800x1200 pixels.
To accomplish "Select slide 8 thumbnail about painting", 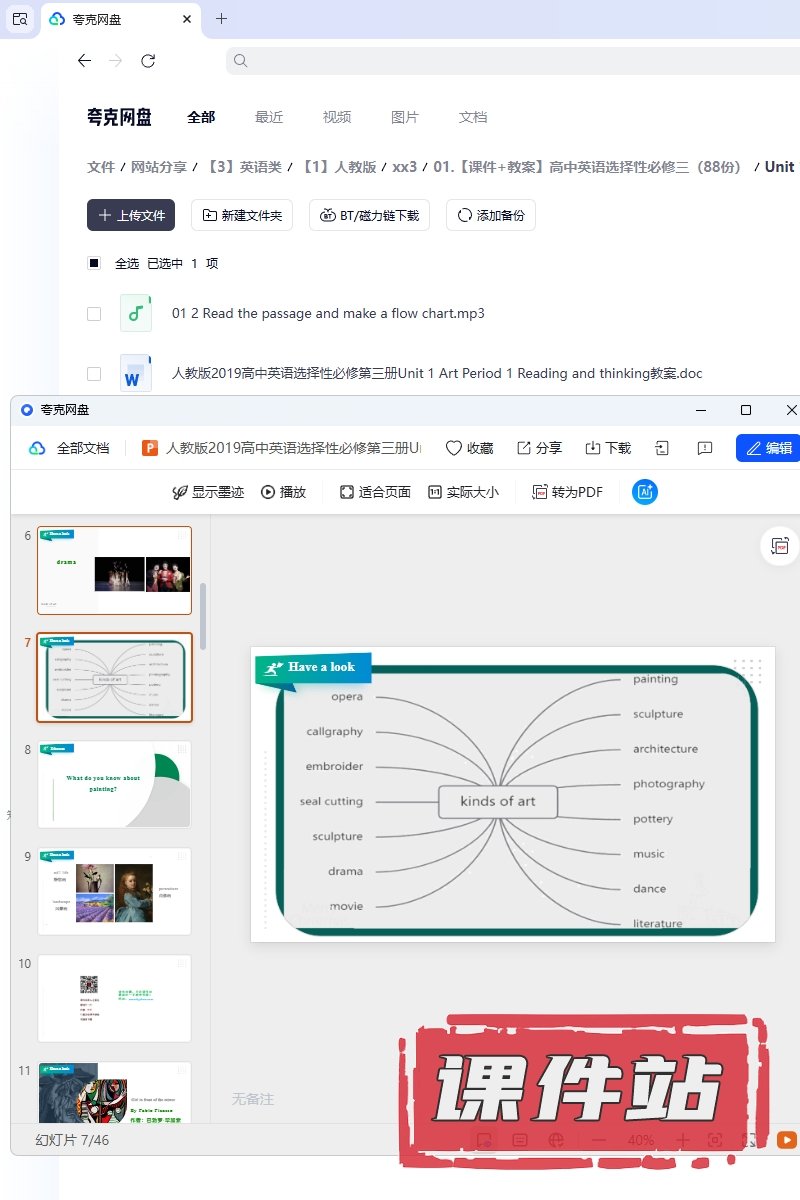I will tap(114, 784).
